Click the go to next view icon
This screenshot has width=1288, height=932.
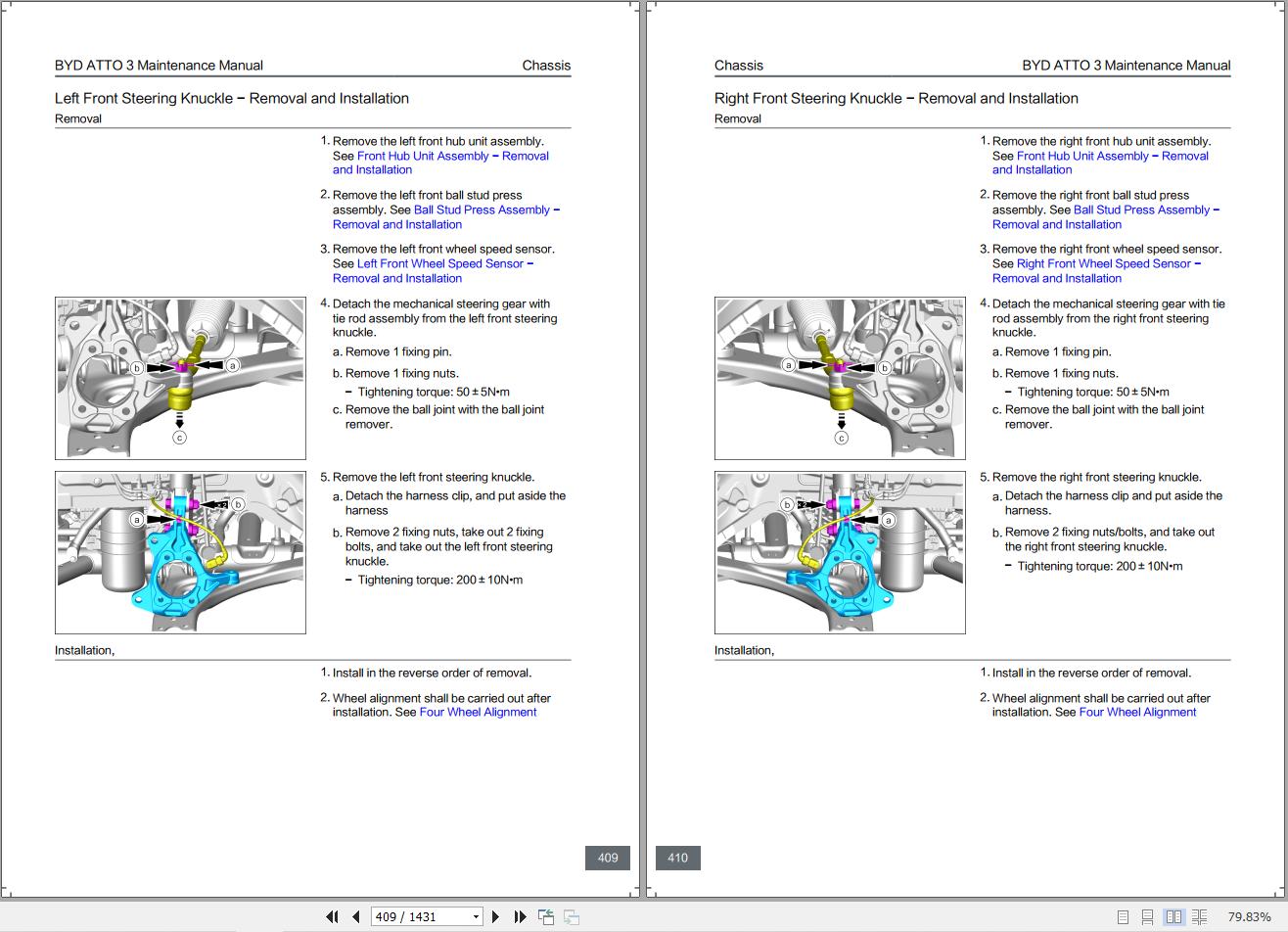point(572,916)
